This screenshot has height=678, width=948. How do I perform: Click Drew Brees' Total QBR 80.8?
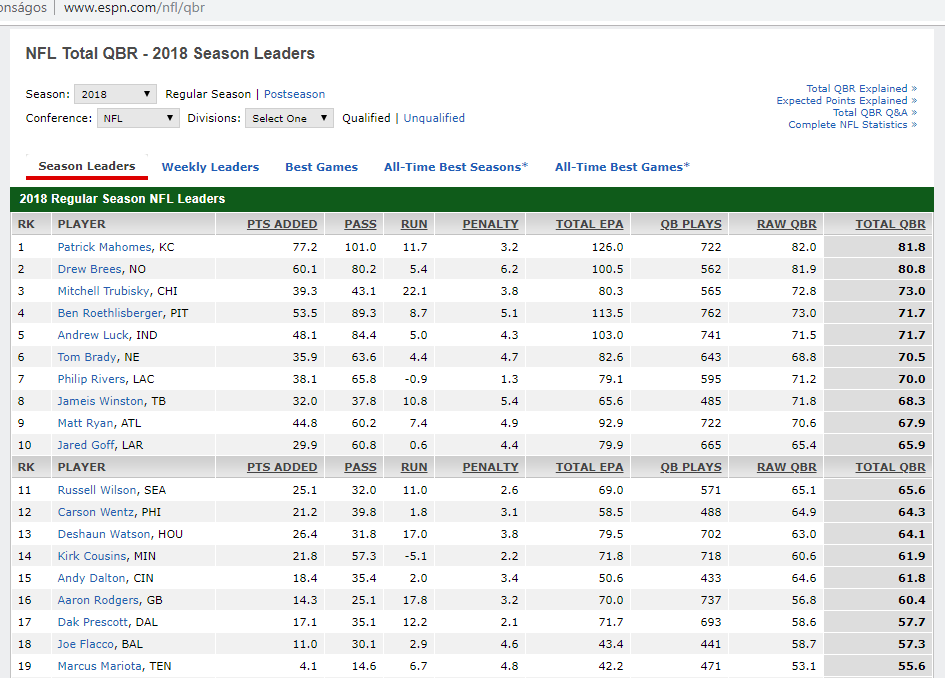tap(912, 269)
